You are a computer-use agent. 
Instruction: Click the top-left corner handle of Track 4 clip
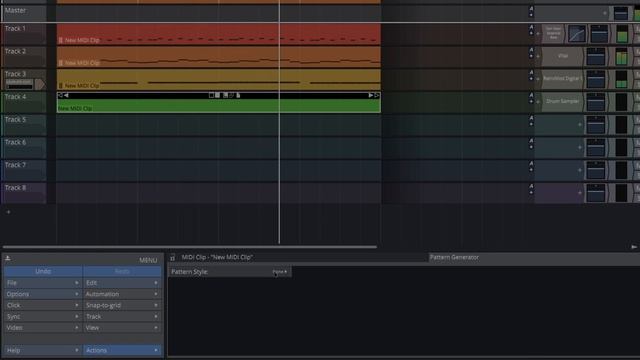pos(60,95)
